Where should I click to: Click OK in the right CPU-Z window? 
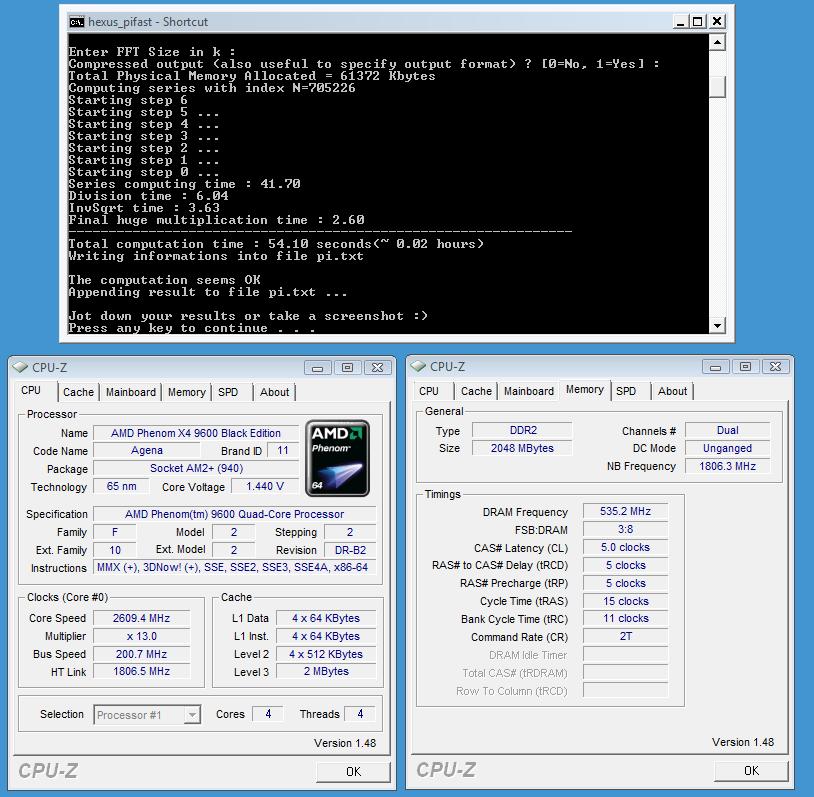pos(751,771)
